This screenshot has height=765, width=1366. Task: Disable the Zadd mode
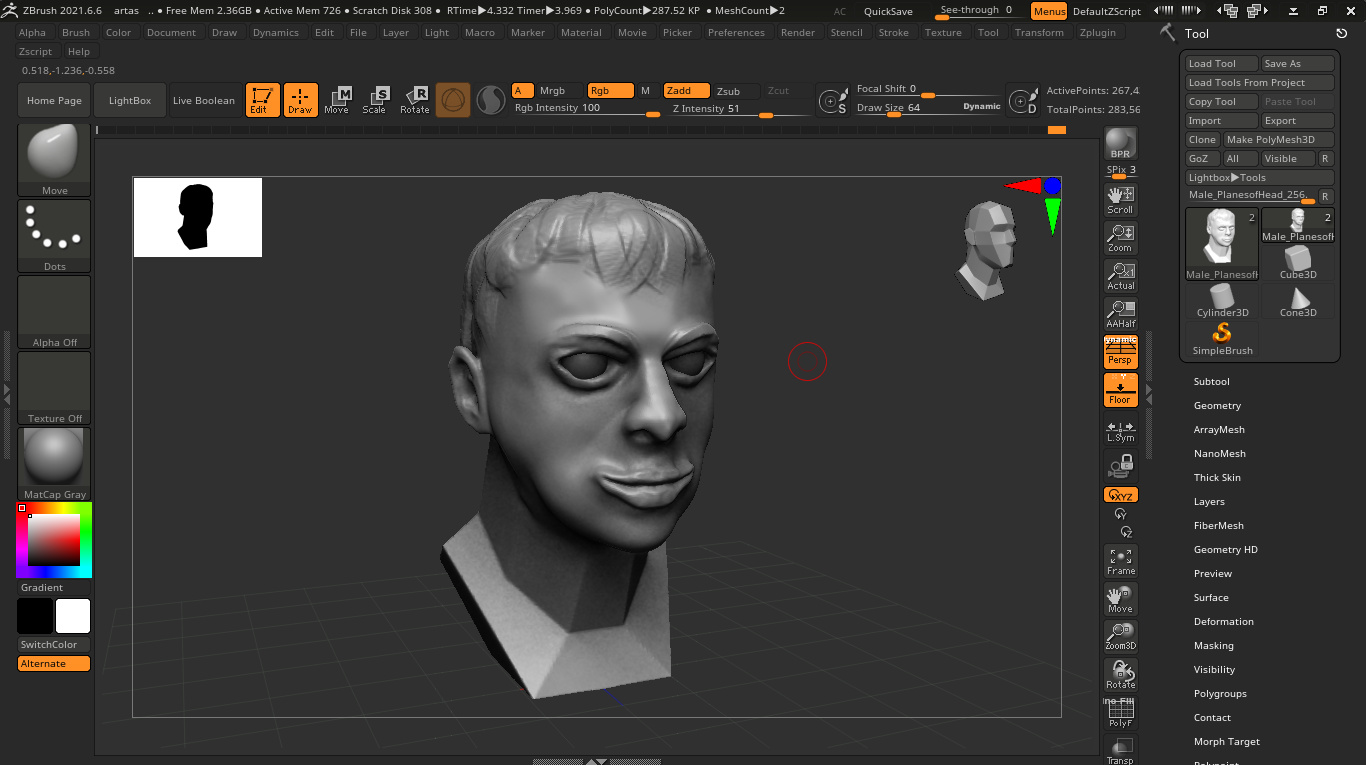[x=686, y=91]
